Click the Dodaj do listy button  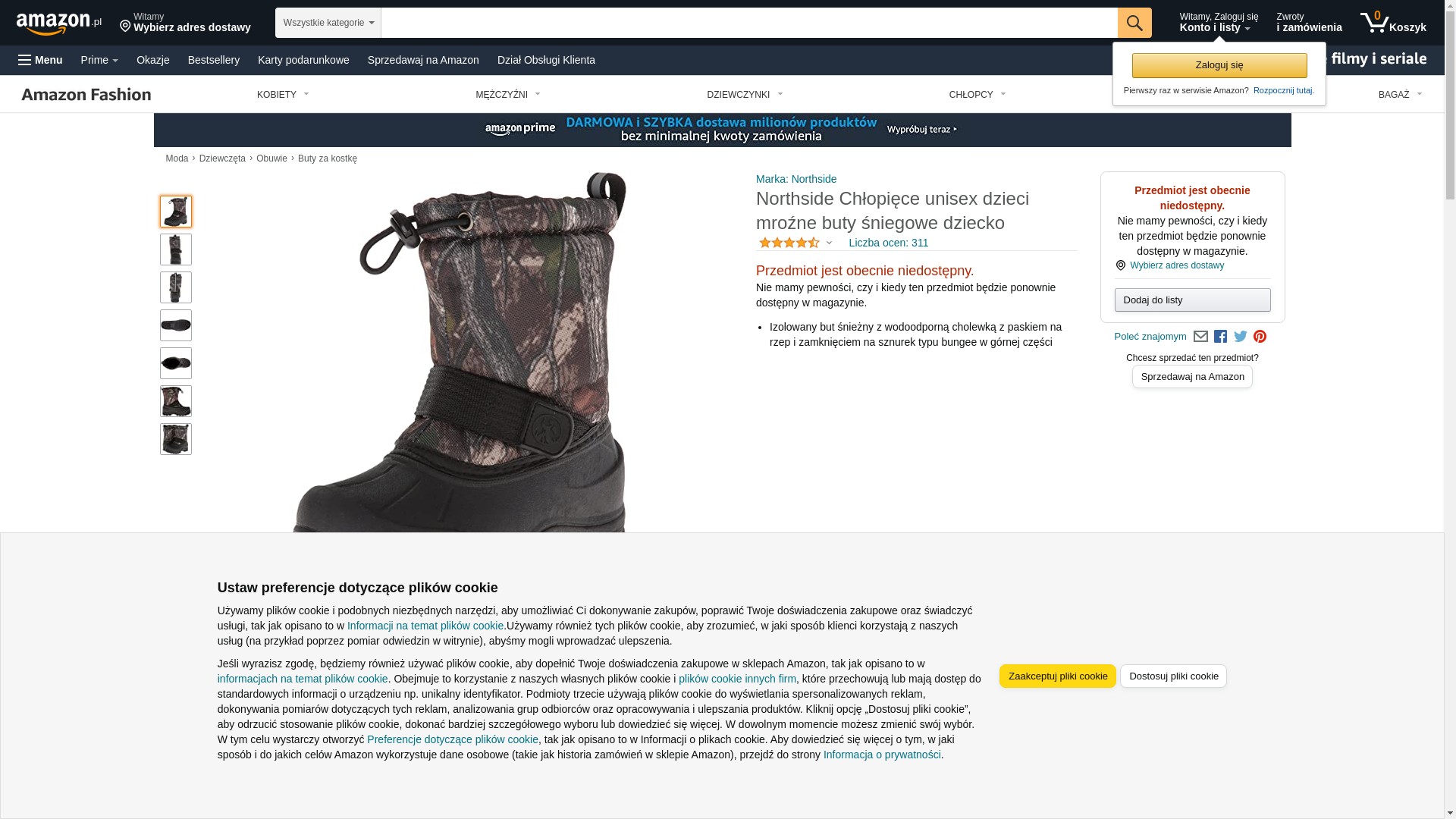point(1193,300)
